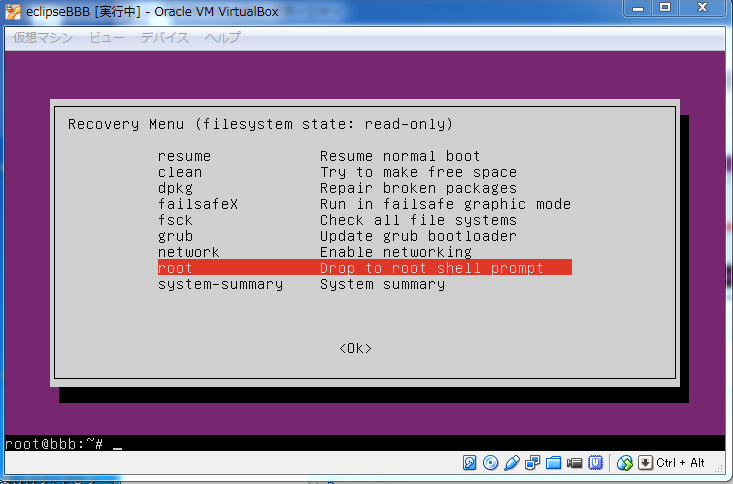Open the optical disc drive status icon
733x484 pixels.
[x=490, y=463]
